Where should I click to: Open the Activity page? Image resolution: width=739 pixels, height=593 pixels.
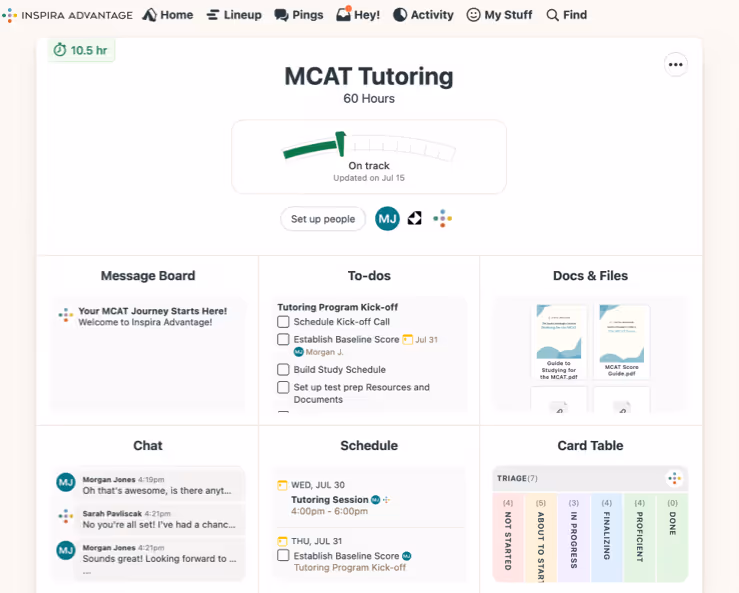click(x=423, y=15)
